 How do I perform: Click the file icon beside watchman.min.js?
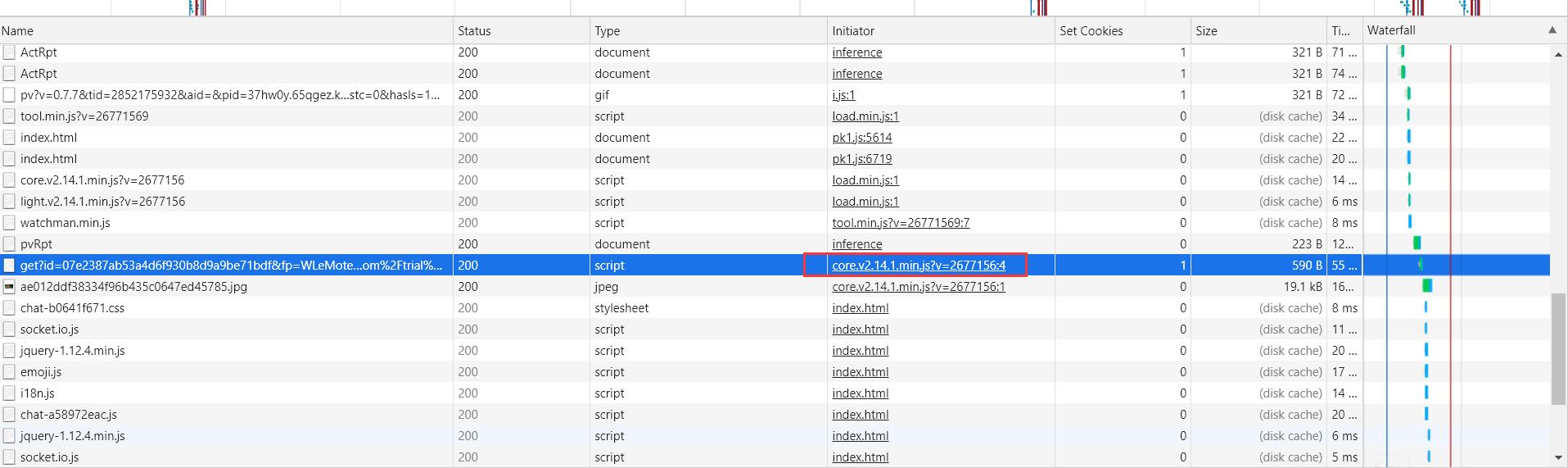click(9, 223)
